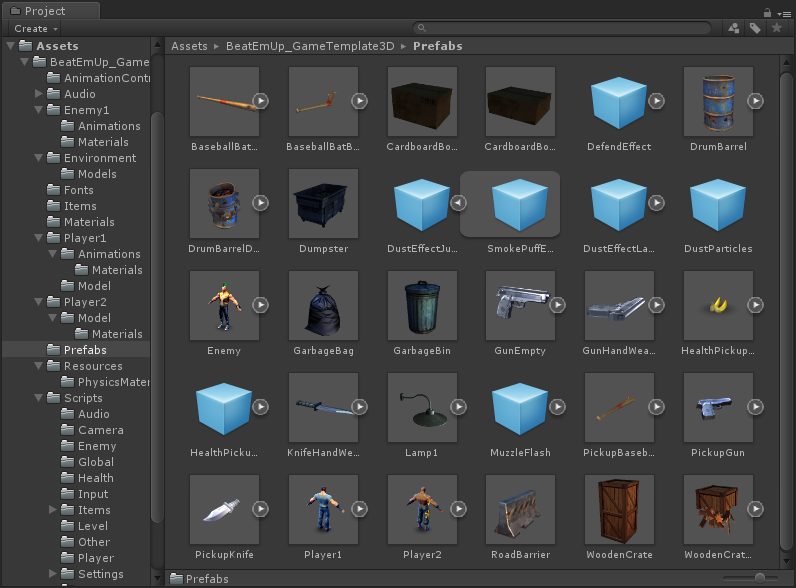Screen dimensions: 796x588
Task: Open the search by label filter
Action: pyautogui.click(x=755, y=28)
